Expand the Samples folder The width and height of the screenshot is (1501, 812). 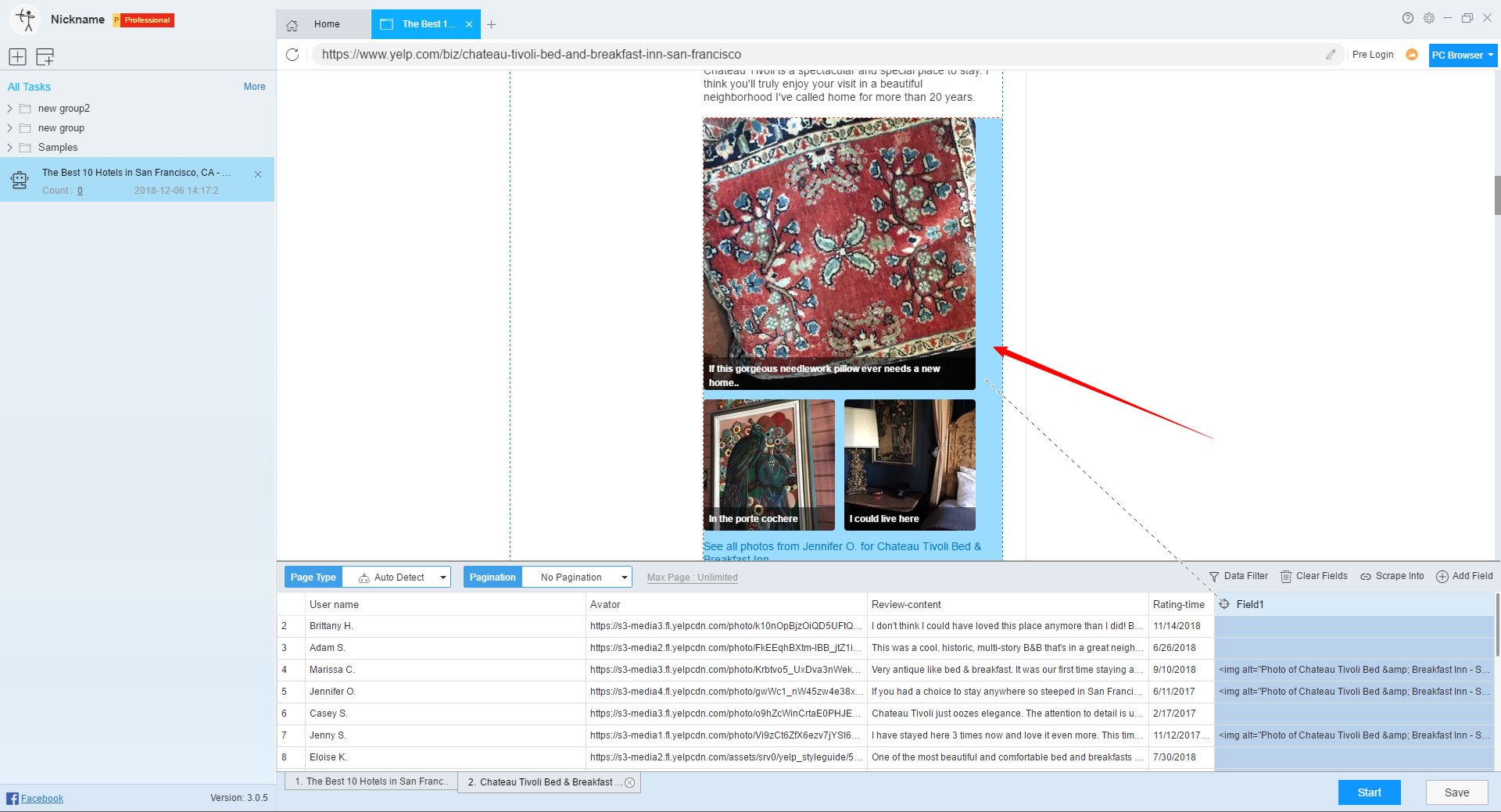click(9, 148)
